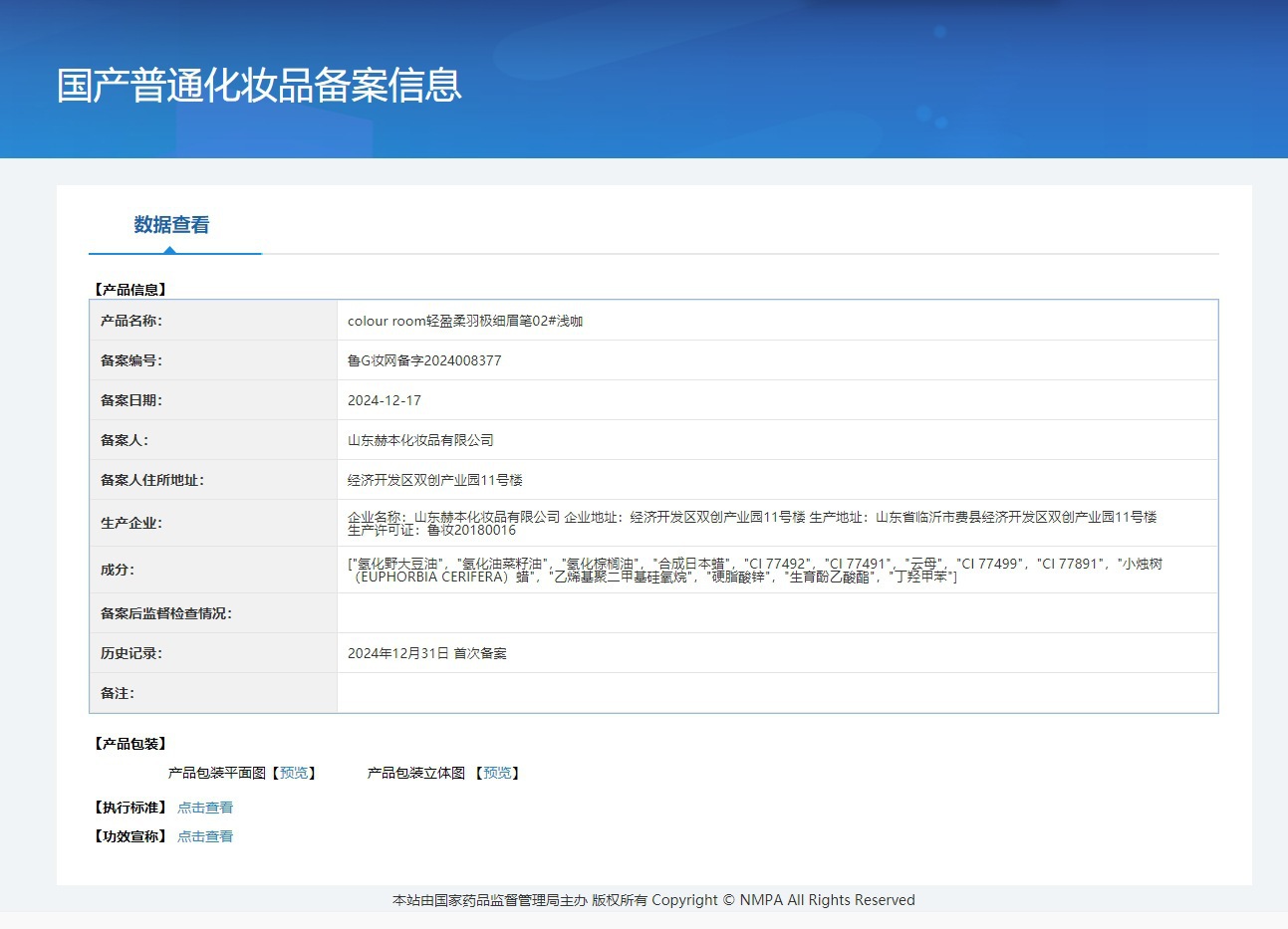This screenshot has width=1288, height=929.
Task: Select filer name 山东赫本化妆品有限公司
Action: point(420,440)
